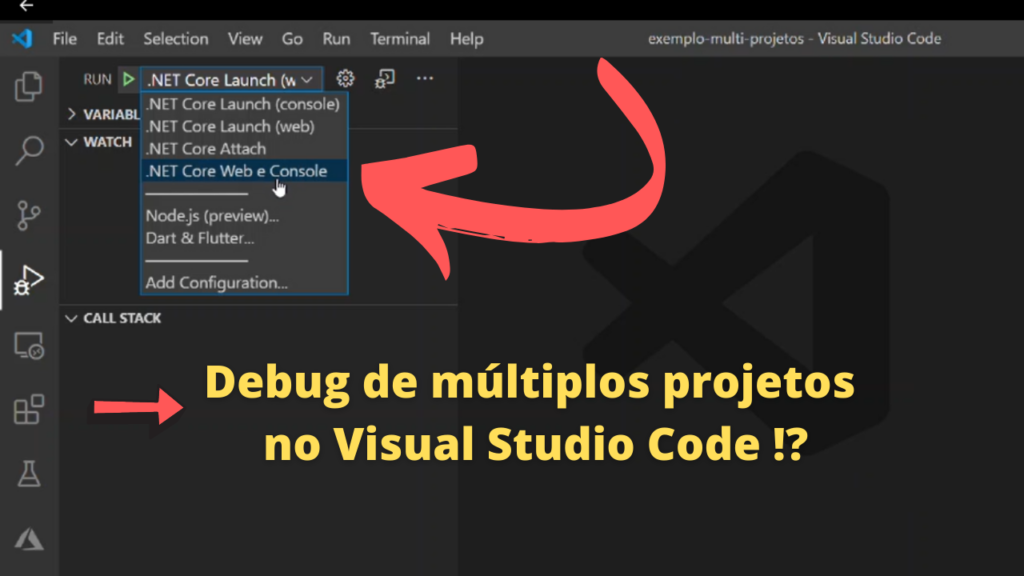Click the Run and Debug sidebar icon

[30, 281]
